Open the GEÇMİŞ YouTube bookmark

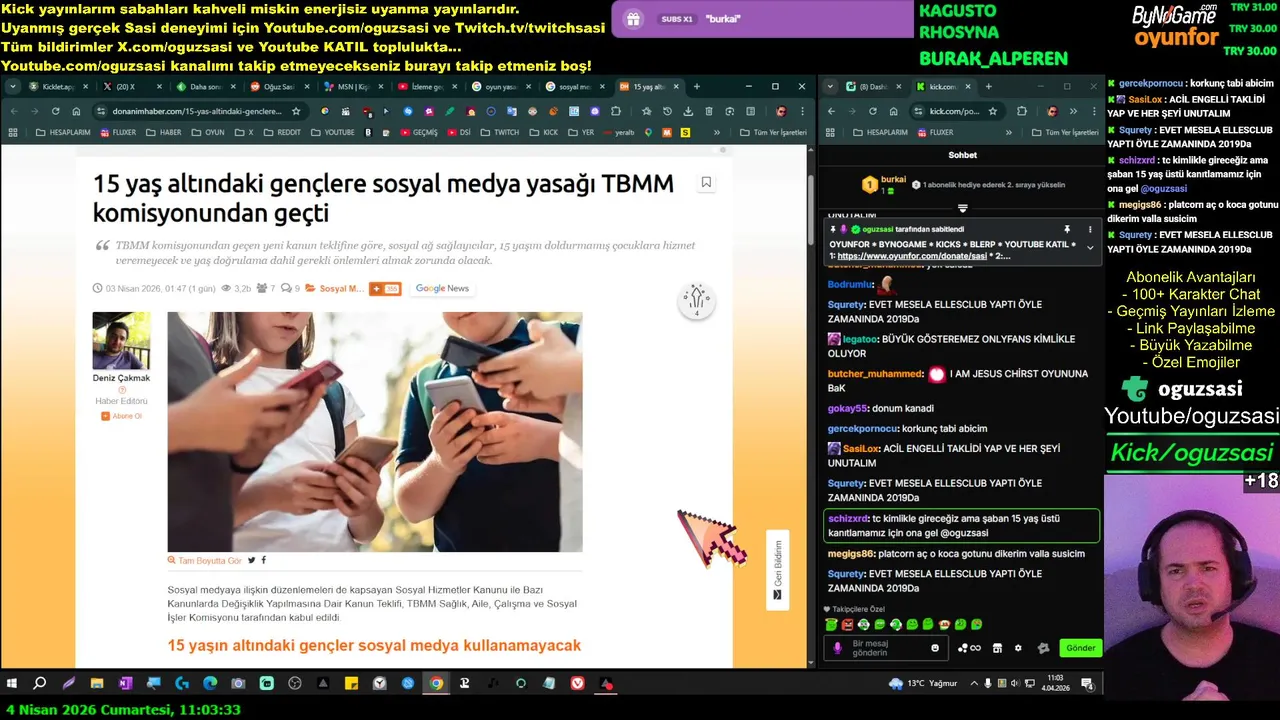click(x=417, y=132)
